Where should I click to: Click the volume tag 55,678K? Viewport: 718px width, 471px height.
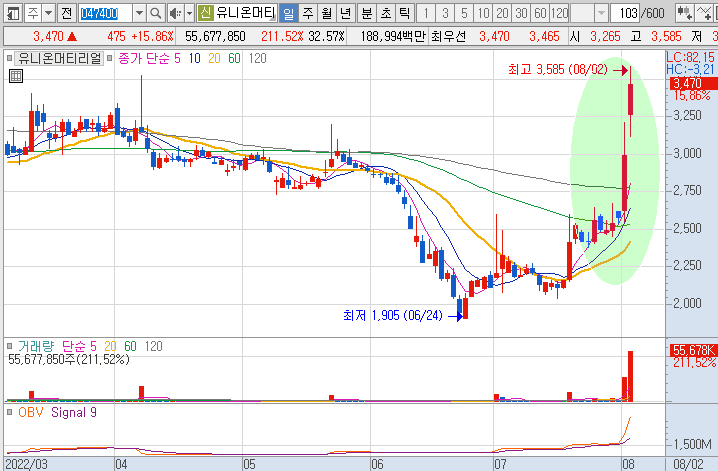(694, 350)
